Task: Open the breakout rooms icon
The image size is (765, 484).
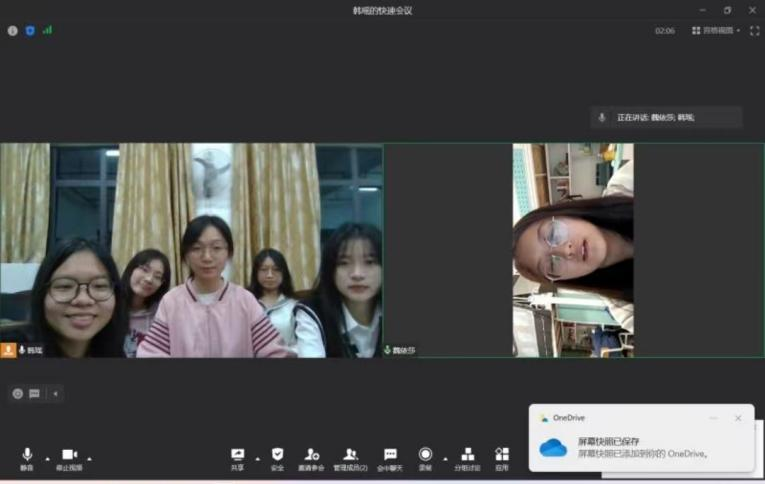Action: click(467, 455)
